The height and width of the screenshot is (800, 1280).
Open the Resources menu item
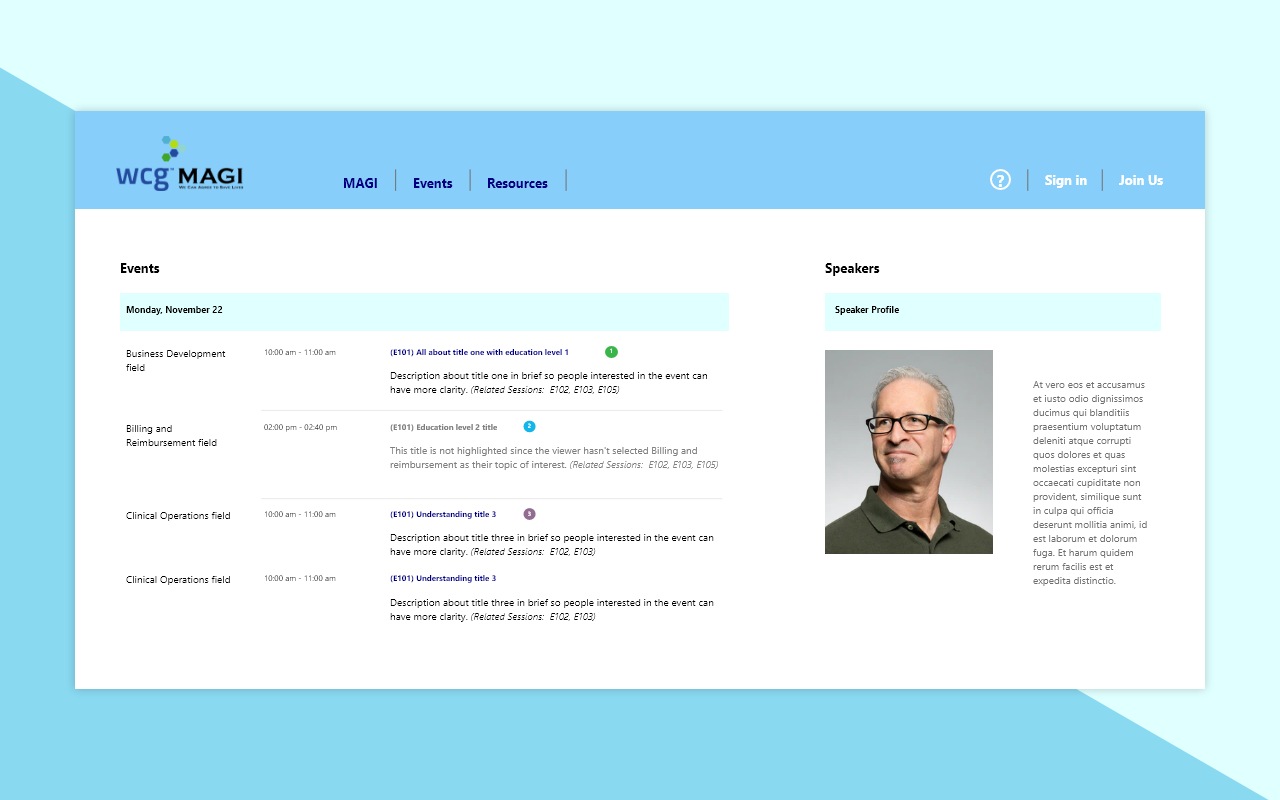pyautogui.click(x=517, y=183)
